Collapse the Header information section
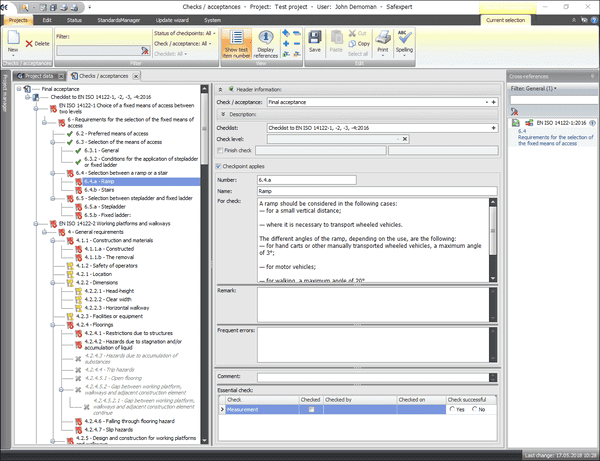This screenshot has height=461, width=600. [220, 89]
